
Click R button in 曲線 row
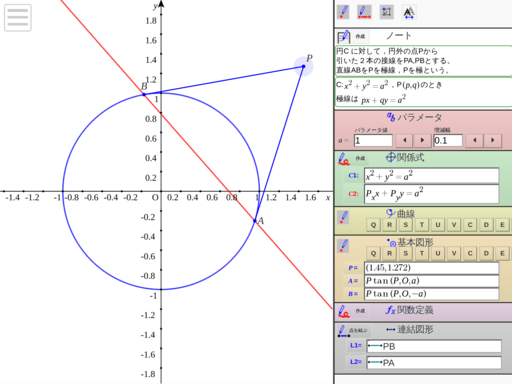click(x=389, y=225)
